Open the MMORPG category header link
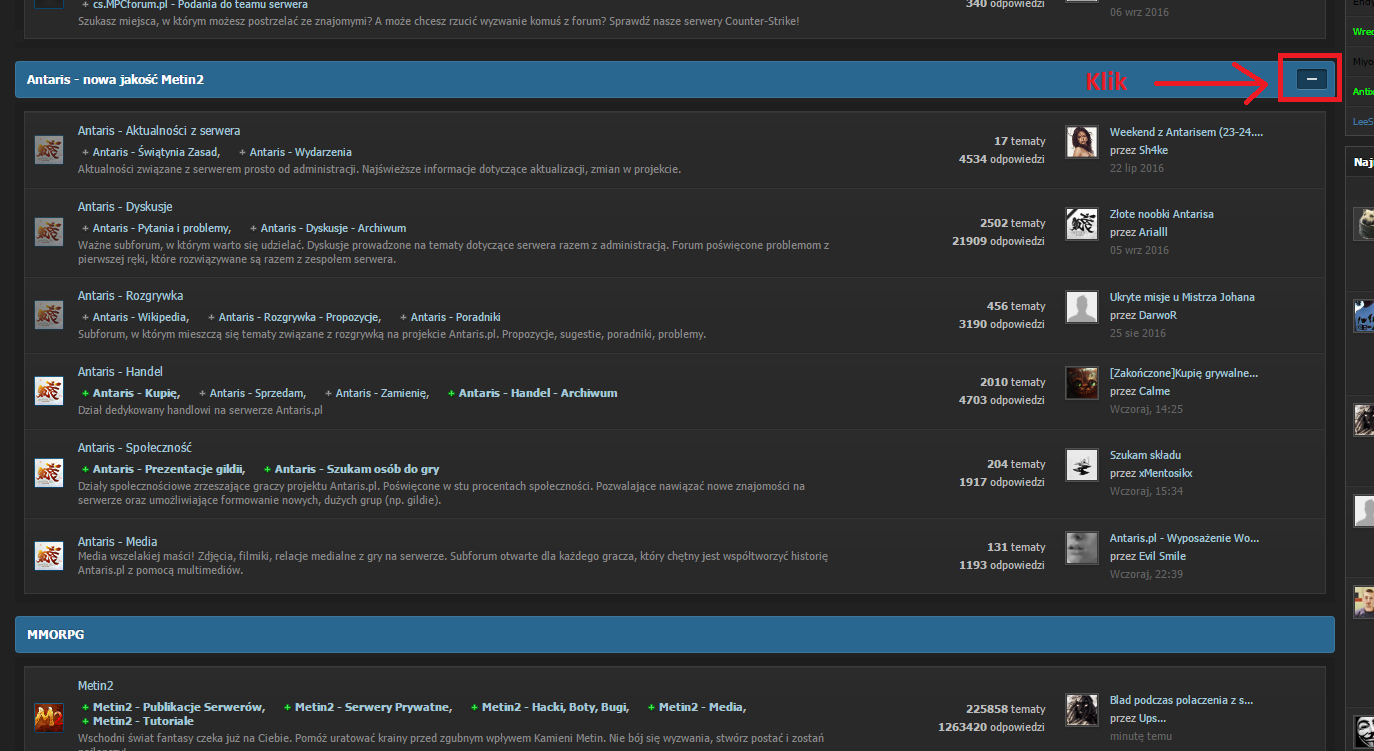 (x=55, y=634)
